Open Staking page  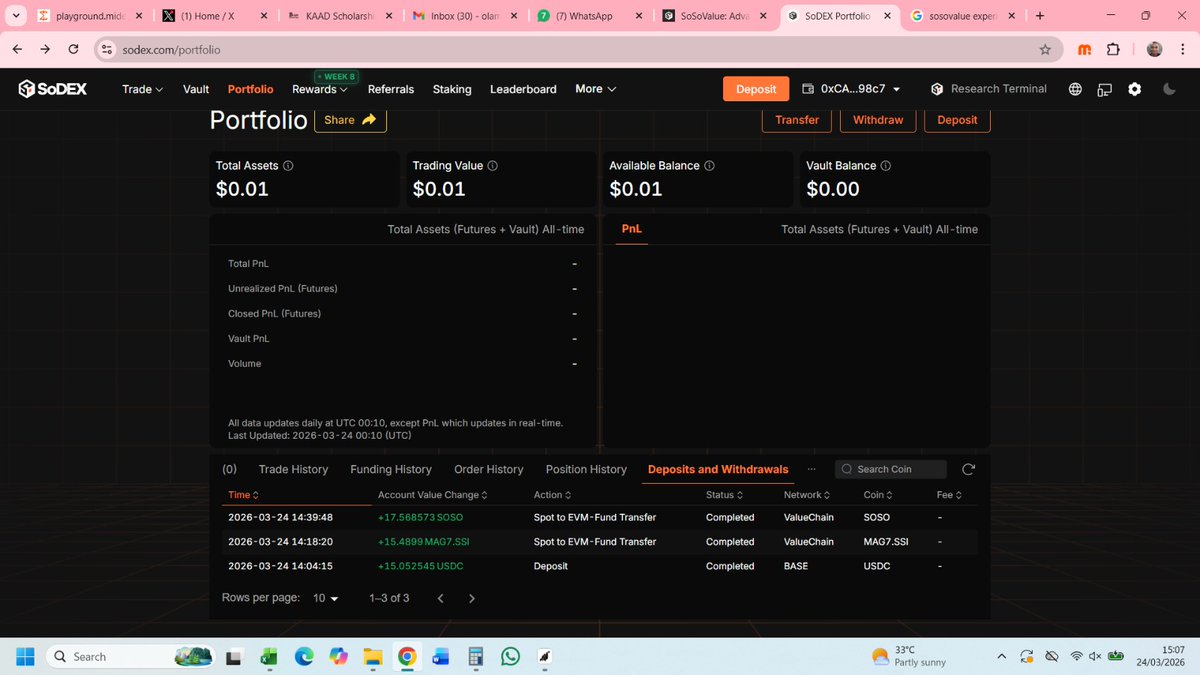[452, 89]
